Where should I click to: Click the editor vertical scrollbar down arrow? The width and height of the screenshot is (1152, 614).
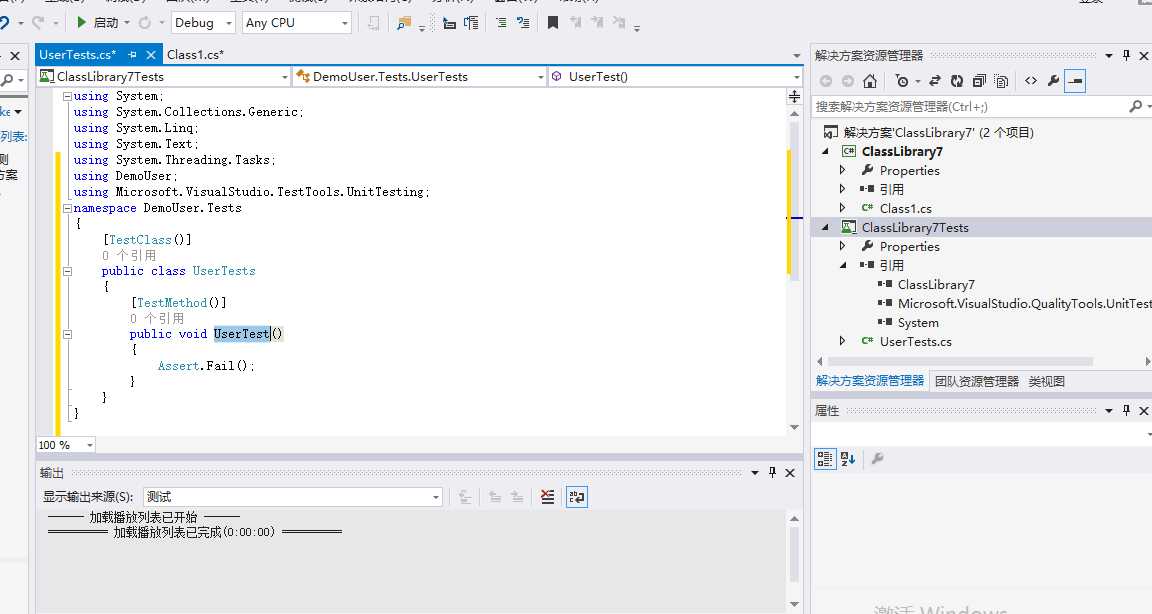click(794, 427)
